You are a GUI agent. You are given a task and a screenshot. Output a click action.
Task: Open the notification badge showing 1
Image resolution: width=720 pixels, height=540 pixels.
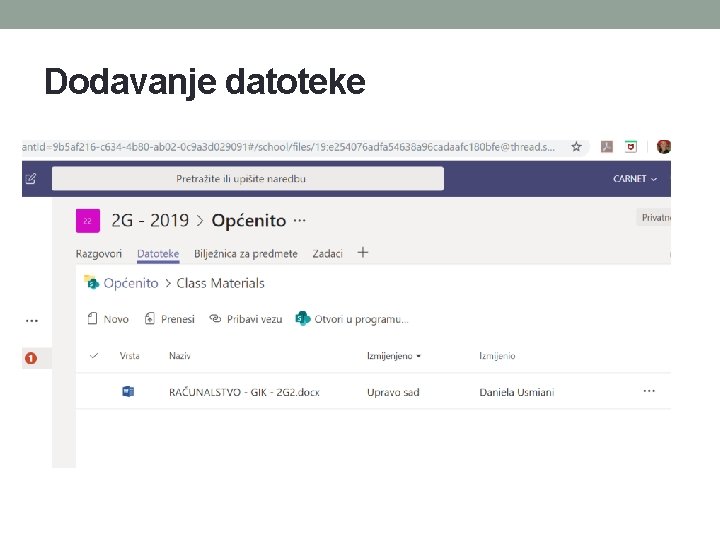pos(31,358)
